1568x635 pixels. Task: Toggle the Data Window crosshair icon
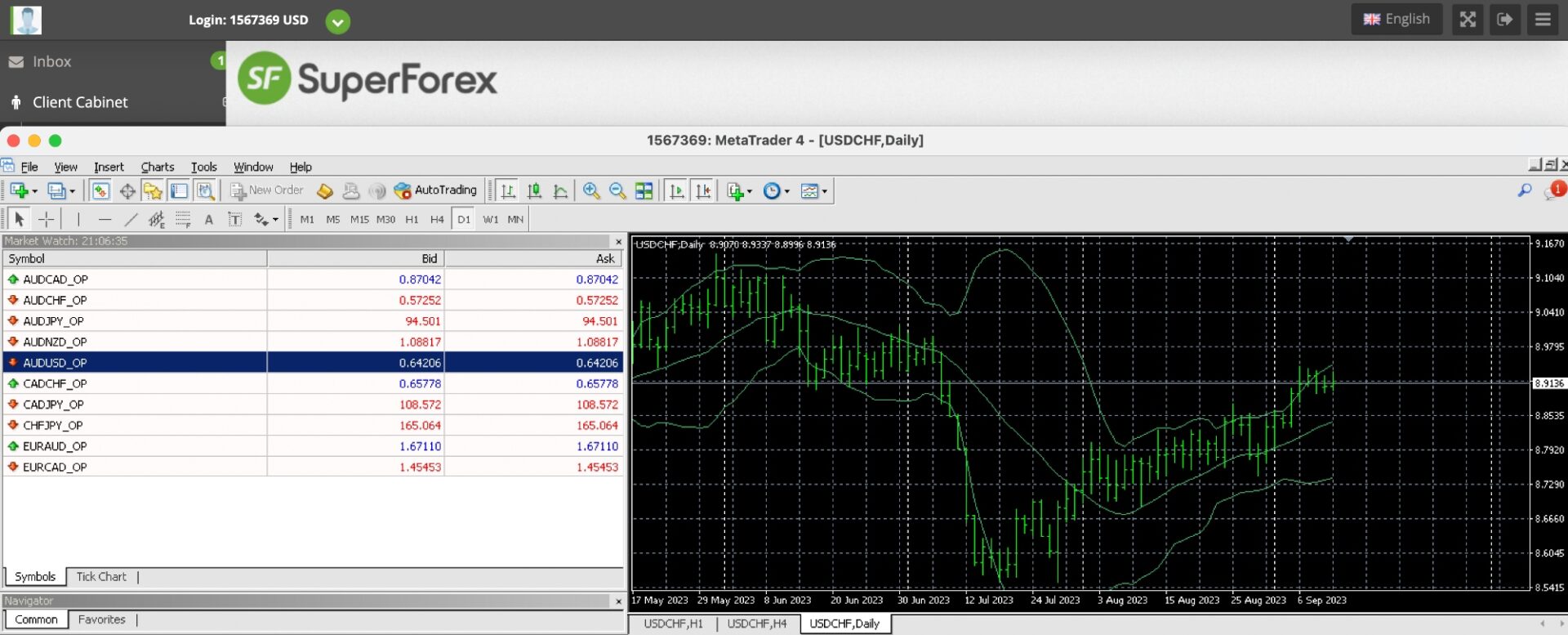[127, 191]
